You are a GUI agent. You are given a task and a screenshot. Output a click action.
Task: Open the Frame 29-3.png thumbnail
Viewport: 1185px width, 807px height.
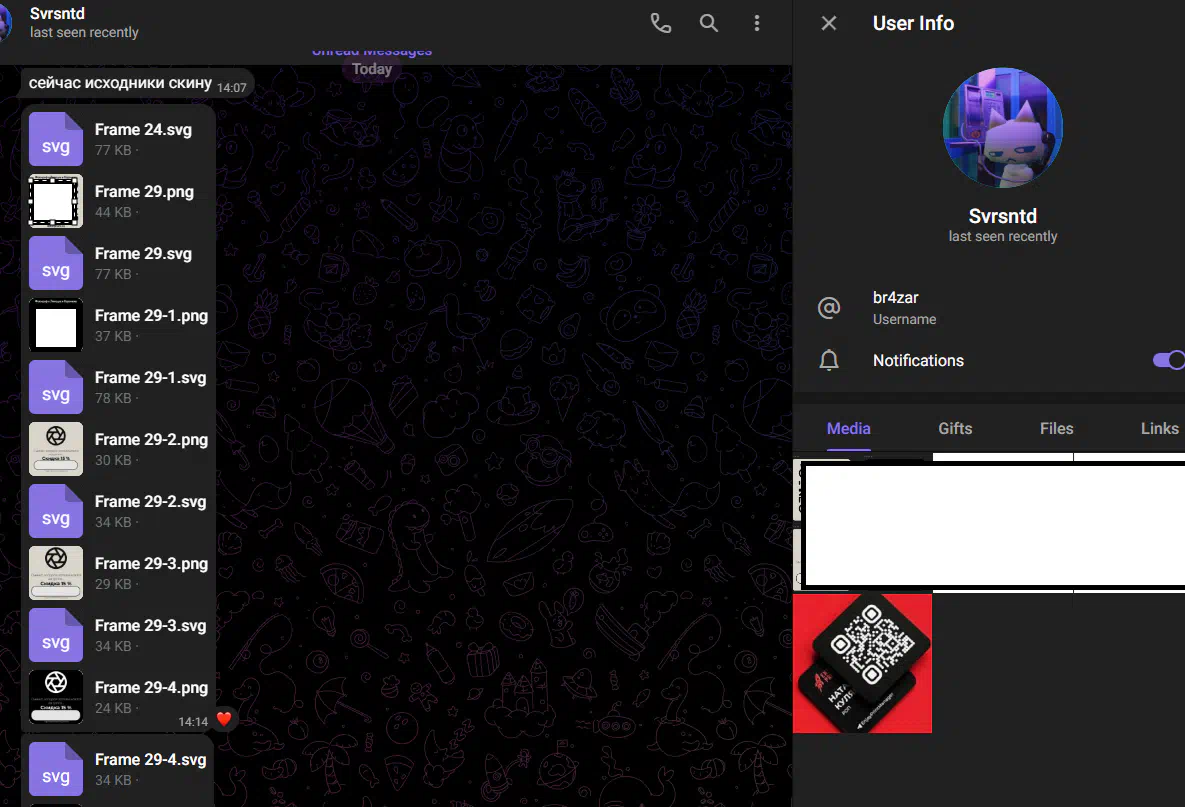56,573
